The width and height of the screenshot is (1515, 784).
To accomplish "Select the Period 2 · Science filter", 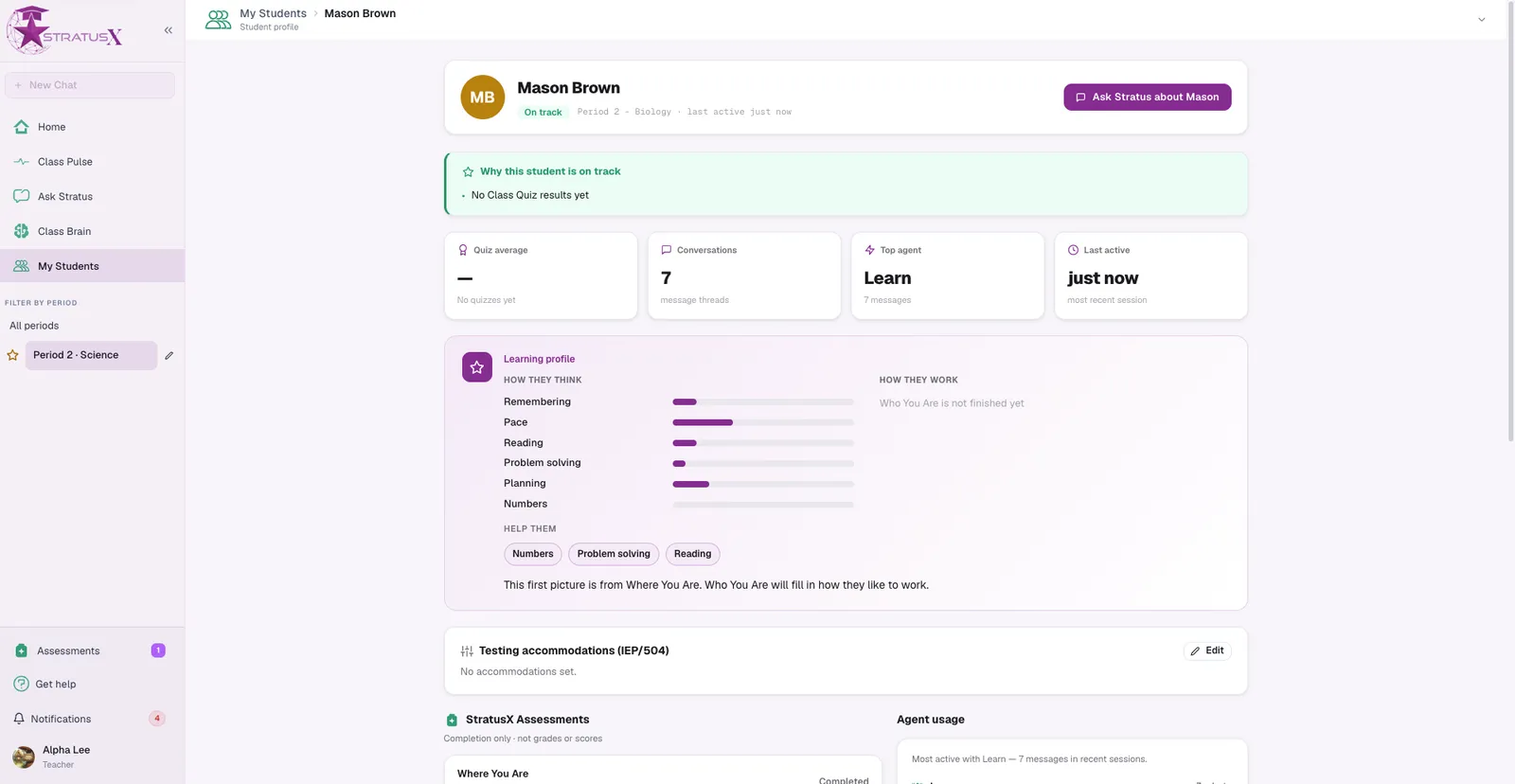I will click(x=91, y=355).
